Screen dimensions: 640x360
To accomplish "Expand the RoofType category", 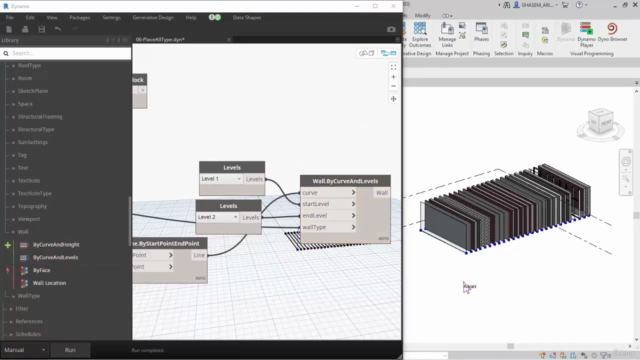I will 13,65.
